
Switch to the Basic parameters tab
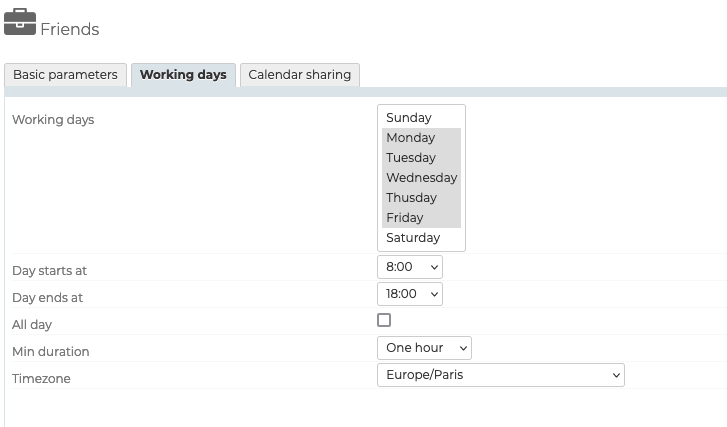65,75
